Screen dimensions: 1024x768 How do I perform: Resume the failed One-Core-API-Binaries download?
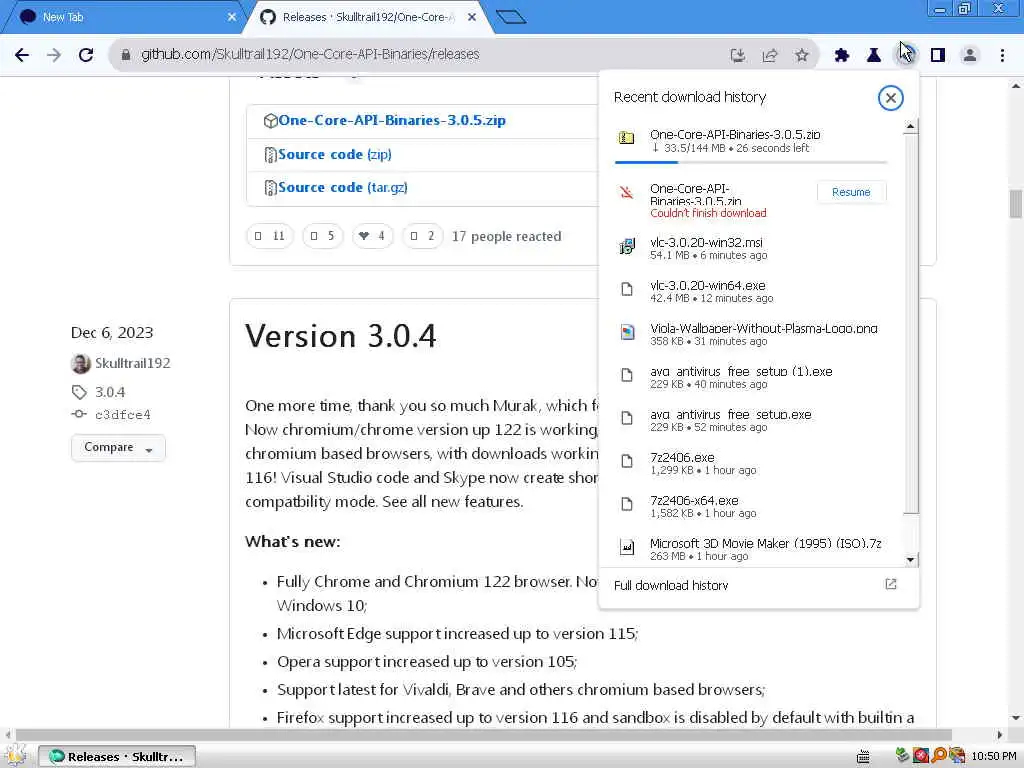[x=851, y=192]
